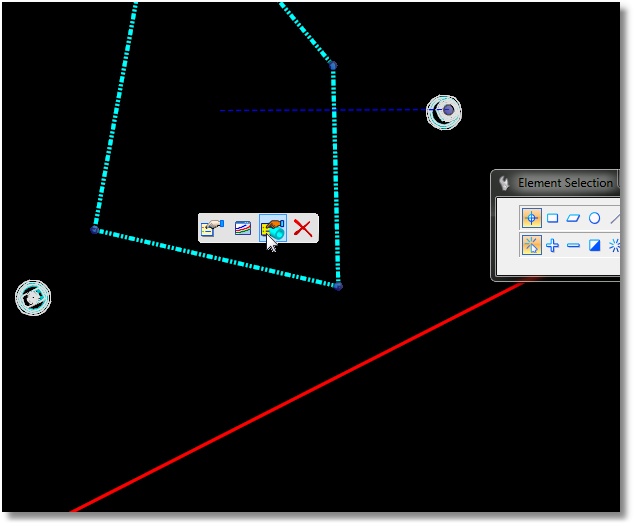
Task: Select the manhole node near left edge
Action: [x=33, y=298]
